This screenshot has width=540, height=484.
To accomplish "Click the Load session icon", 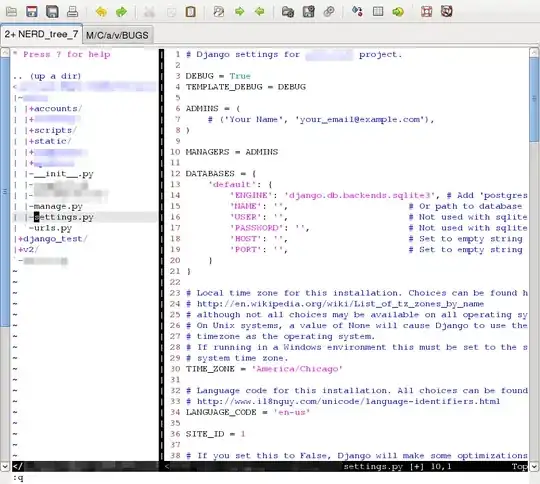I will [x=288, y=12].
